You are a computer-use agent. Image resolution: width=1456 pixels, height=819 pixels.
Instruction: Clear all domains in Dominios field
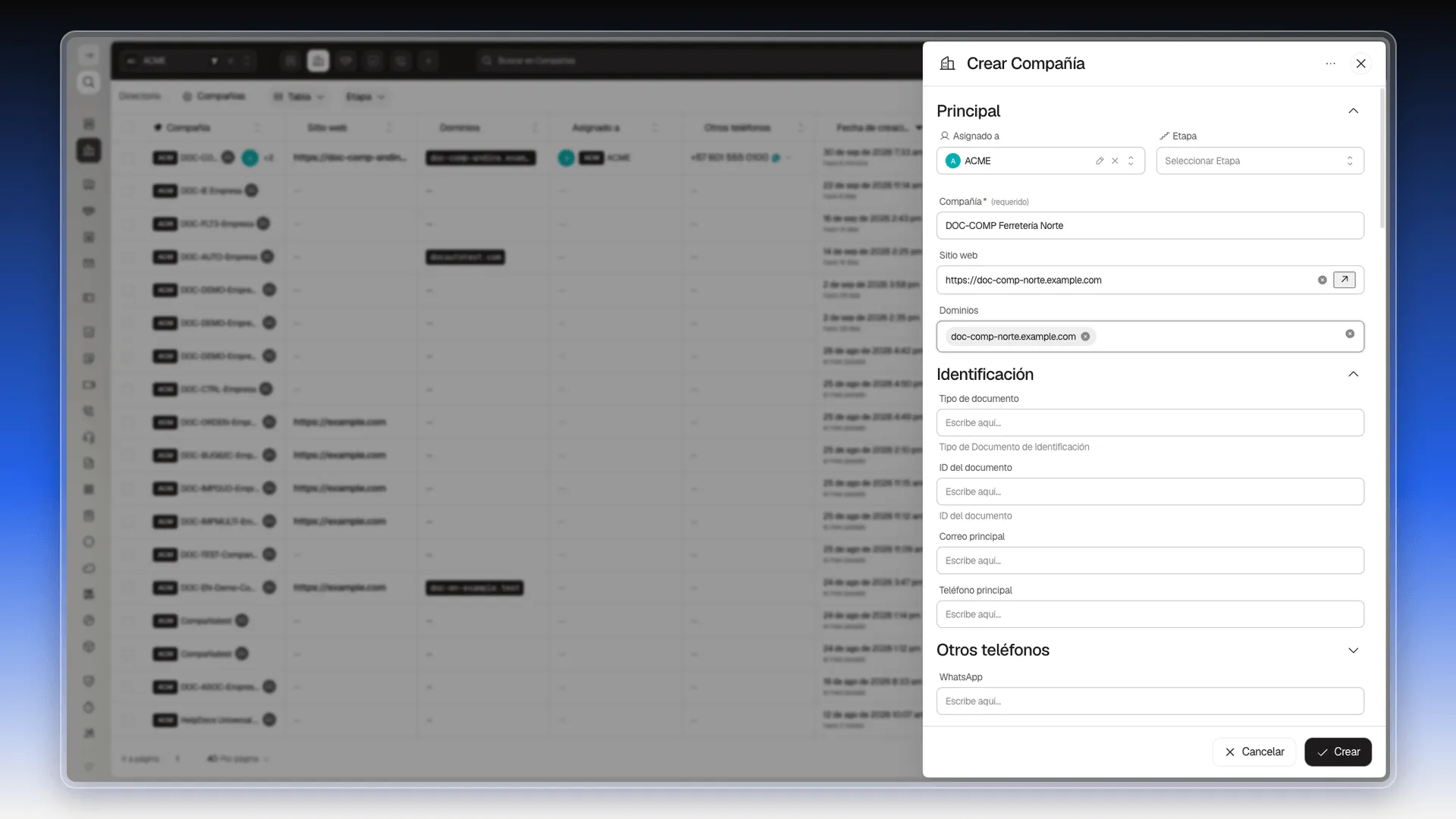(x=1350, y=334)
